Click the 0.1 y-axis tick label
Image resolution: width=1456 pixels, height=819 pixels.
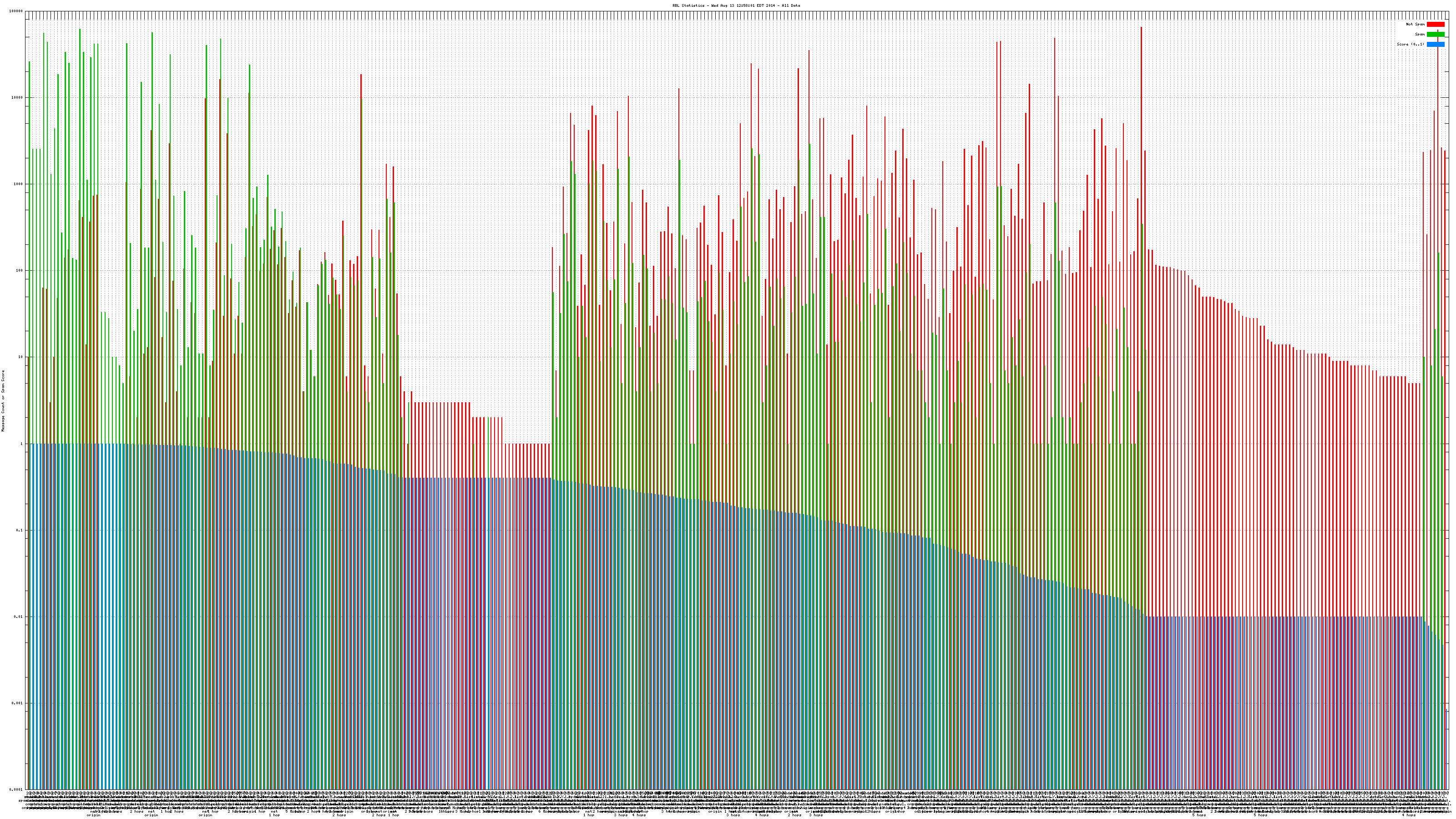(x=20, y=530)
